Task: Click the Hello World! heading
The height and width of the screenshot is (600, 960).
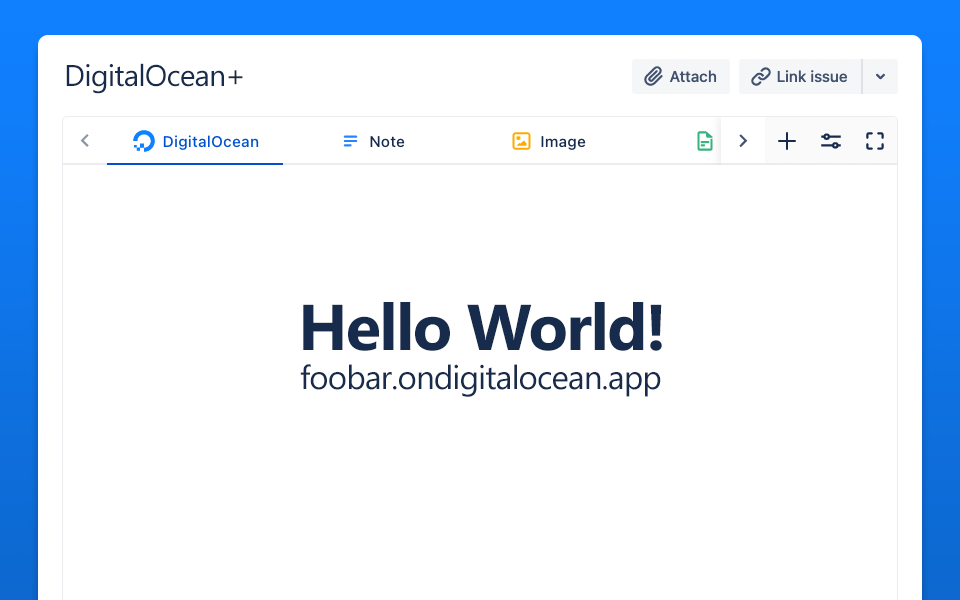Action: coord(481,328)
